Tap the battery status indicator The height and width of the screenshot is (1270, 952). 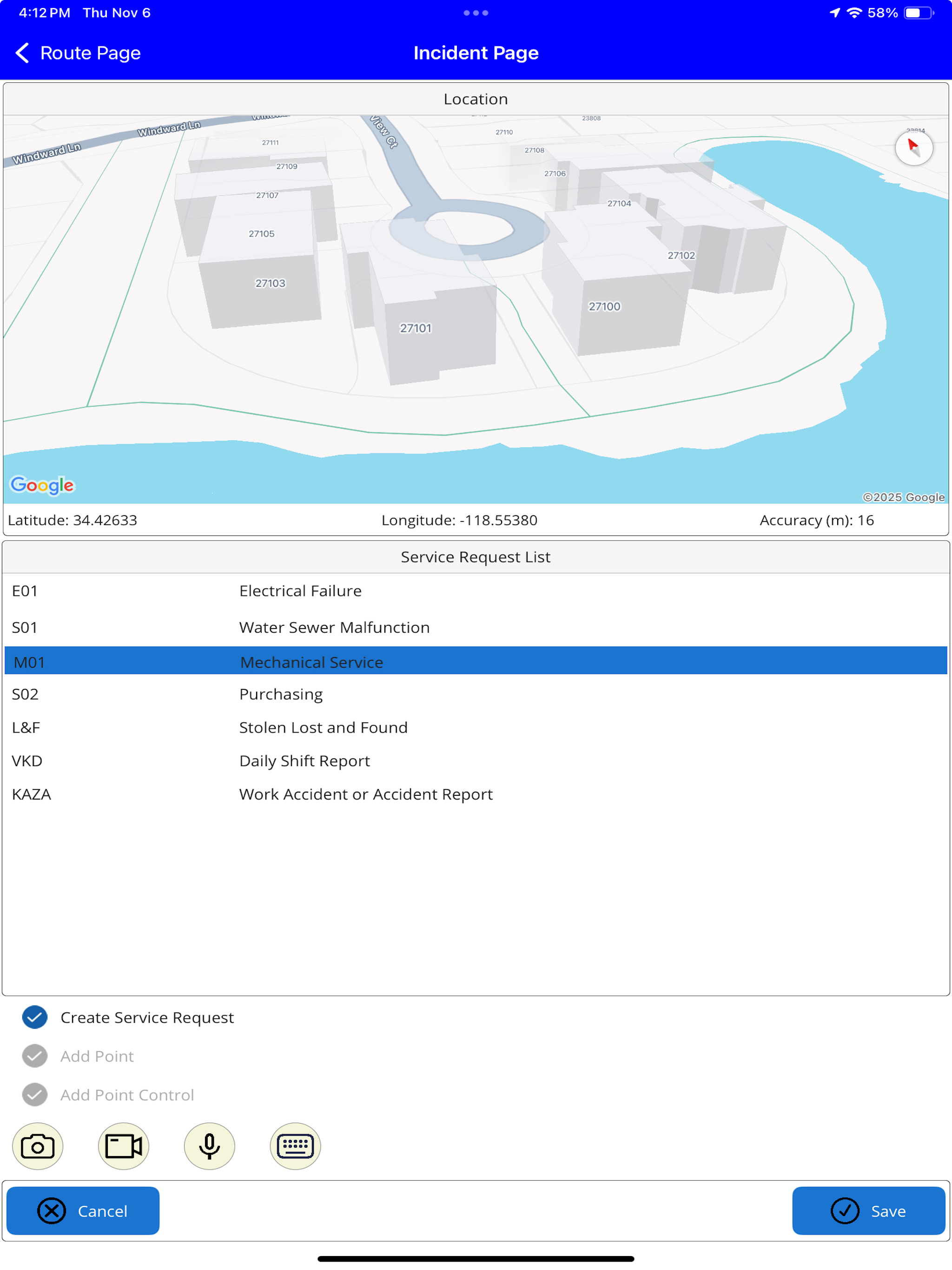(x=919, y=13)
